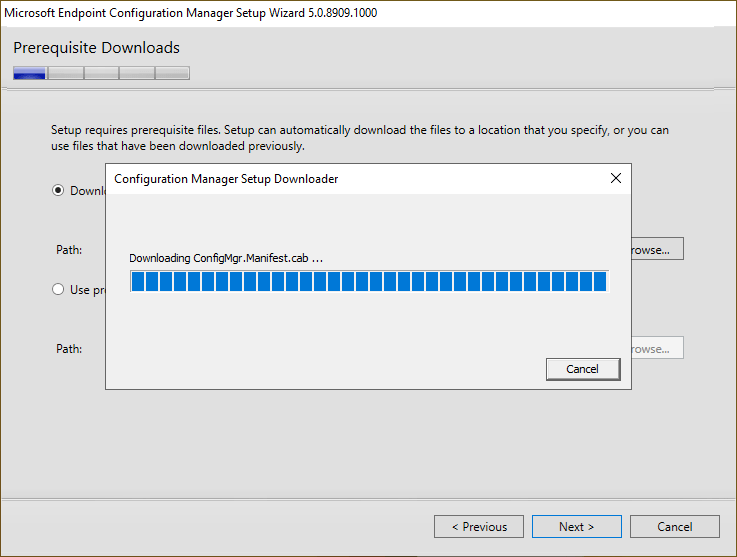Click Browse beside the download path
The height and width of the screenshot is (557, 737).
(656, 249)
